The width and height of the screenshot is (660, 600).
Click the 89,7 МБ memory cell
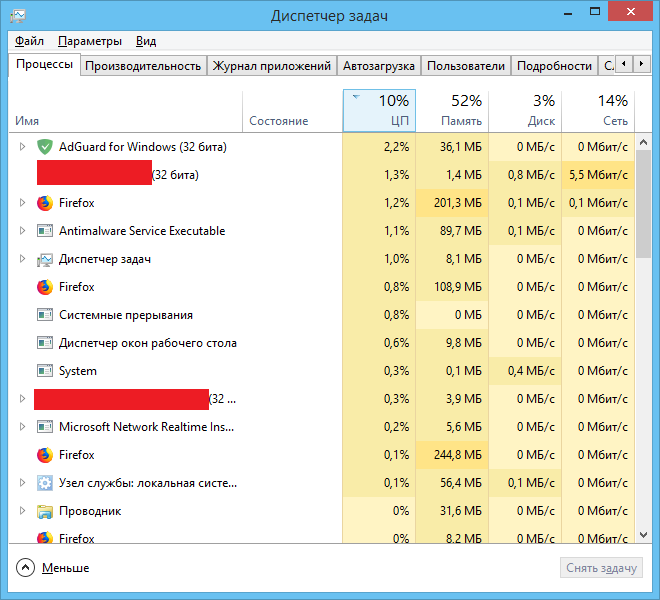[452, 231]
